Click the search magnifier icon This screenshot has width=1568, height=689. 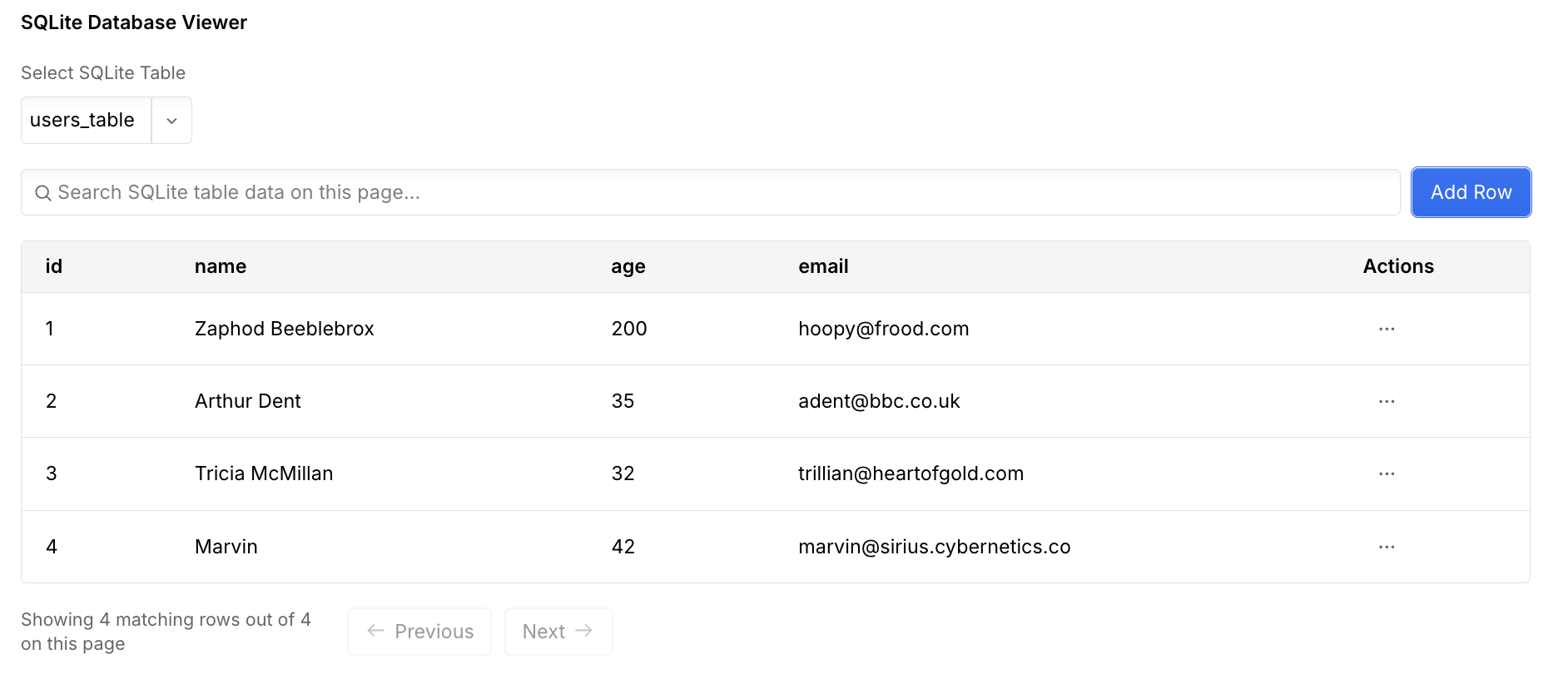[42, 192]
